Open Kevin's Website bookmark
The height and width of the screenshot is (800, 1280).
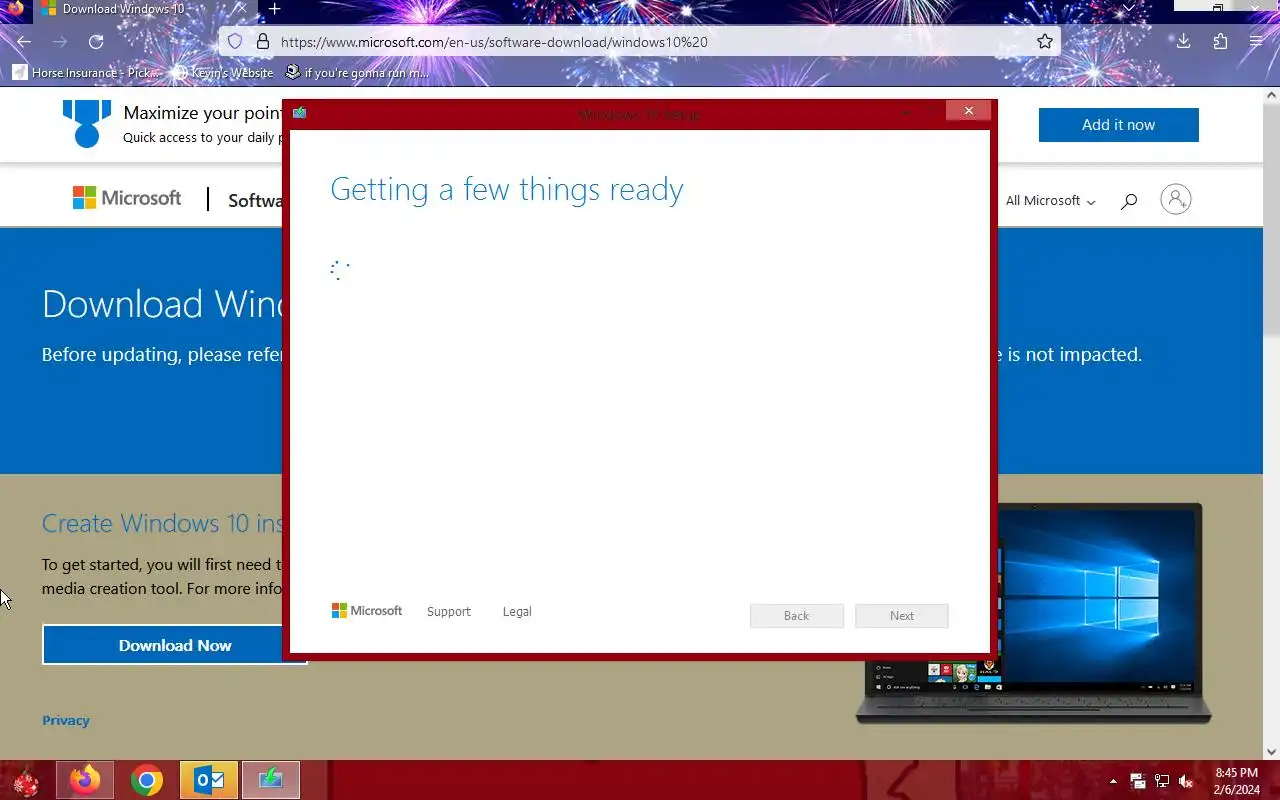click(x=223, y=73)
